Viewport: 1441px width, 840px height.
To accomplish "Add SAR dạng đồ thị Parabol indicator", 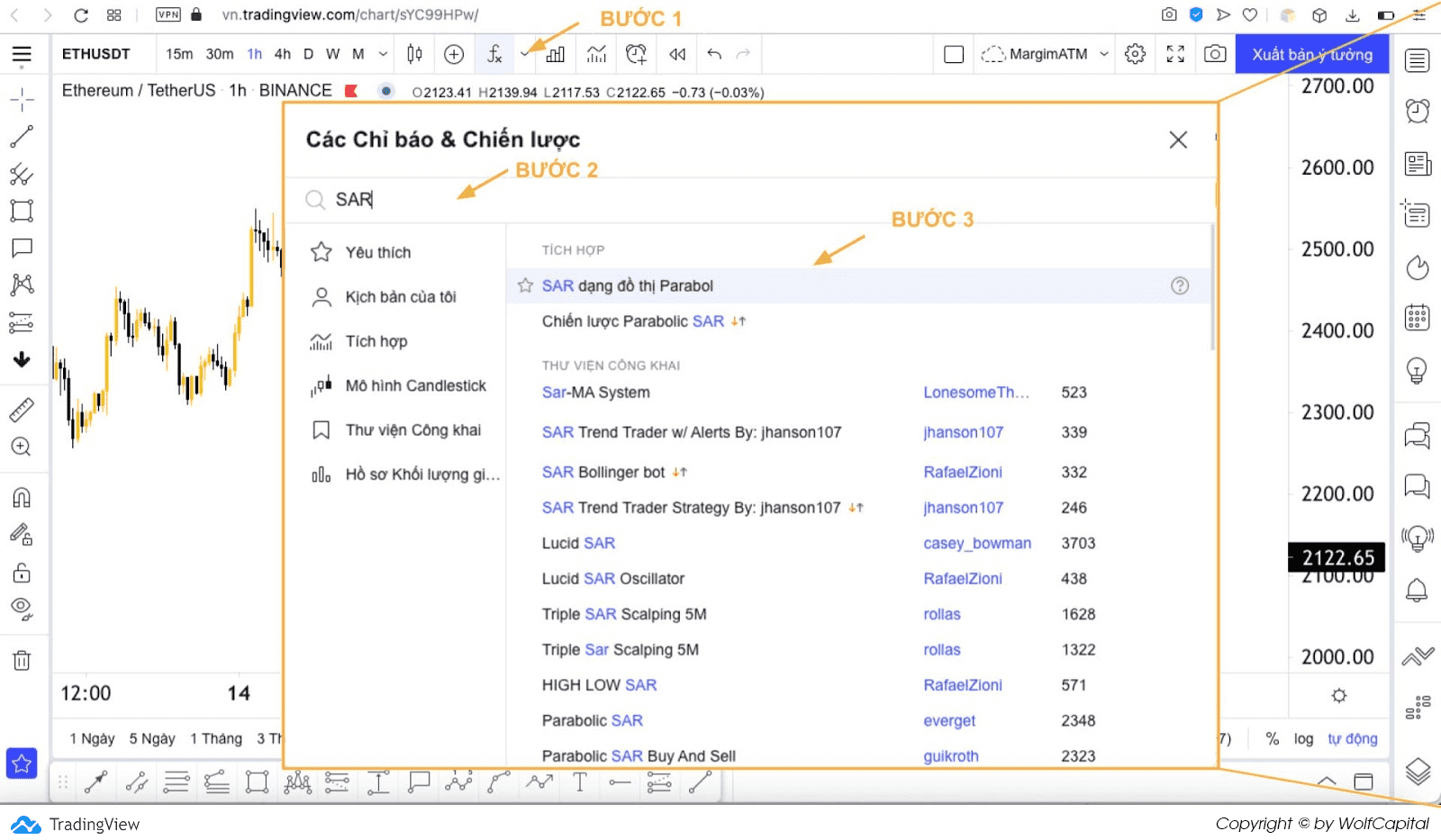I will coord(628,285).
